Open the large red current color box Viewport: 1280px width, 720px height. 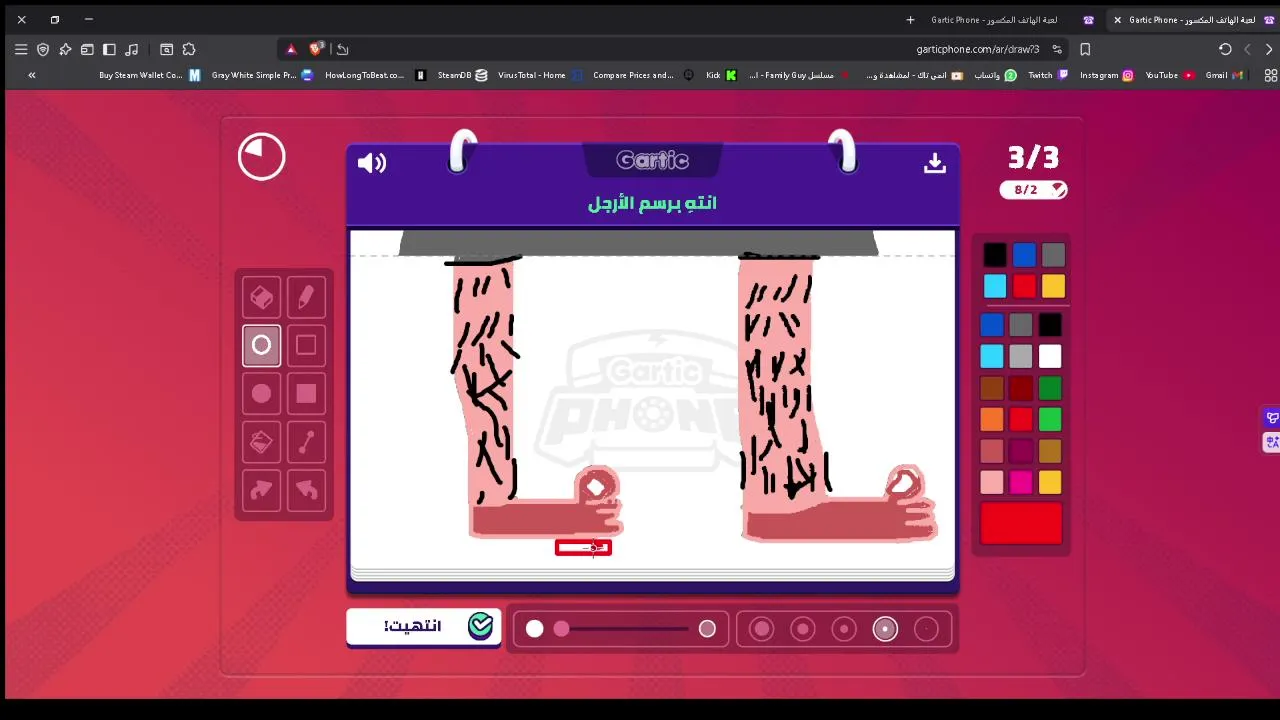(x=1021, y=525)
